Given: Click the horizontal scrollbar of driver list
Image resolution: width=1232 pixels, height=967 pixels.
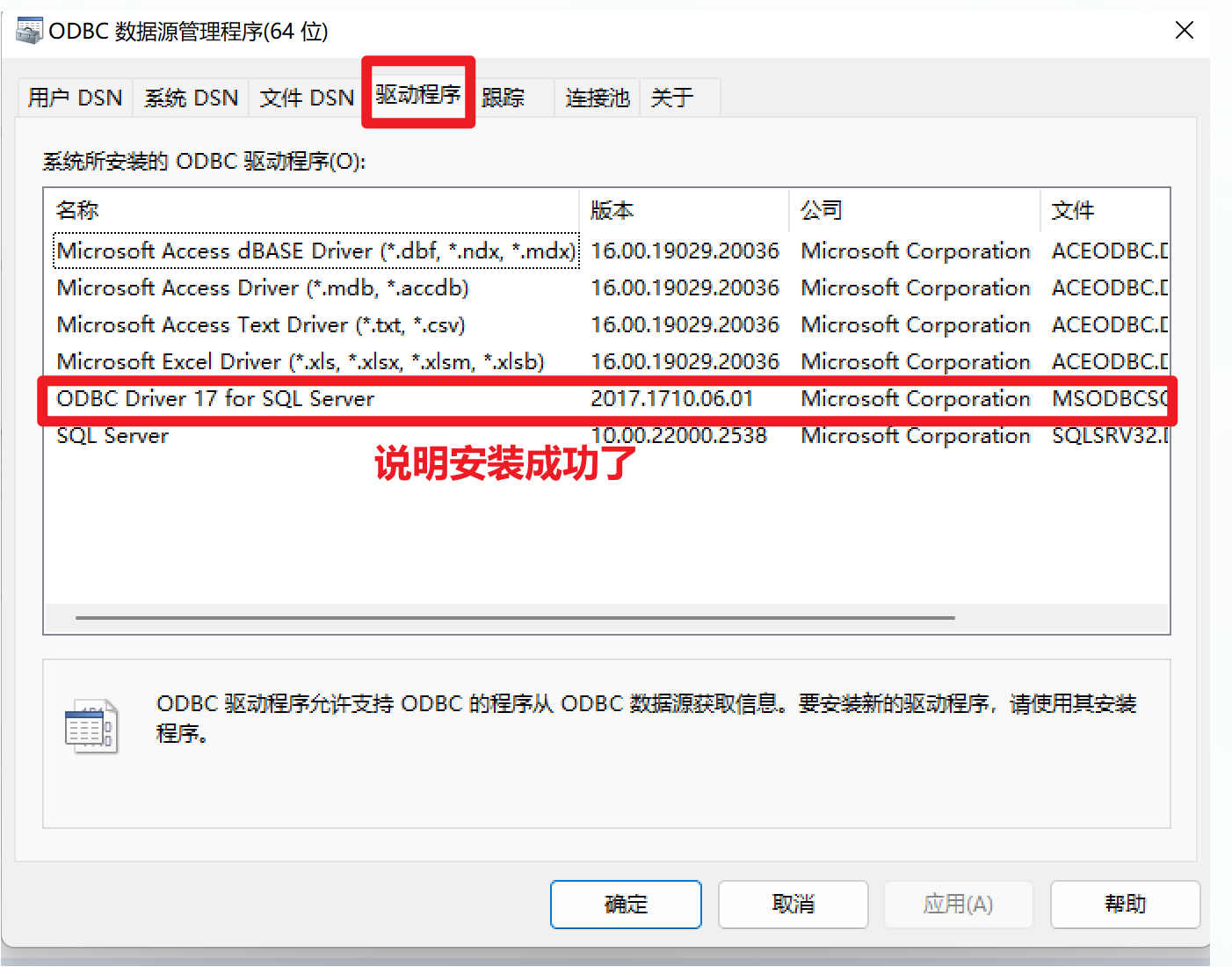Looking at the screenshot, I should click(x=515, y=618).
